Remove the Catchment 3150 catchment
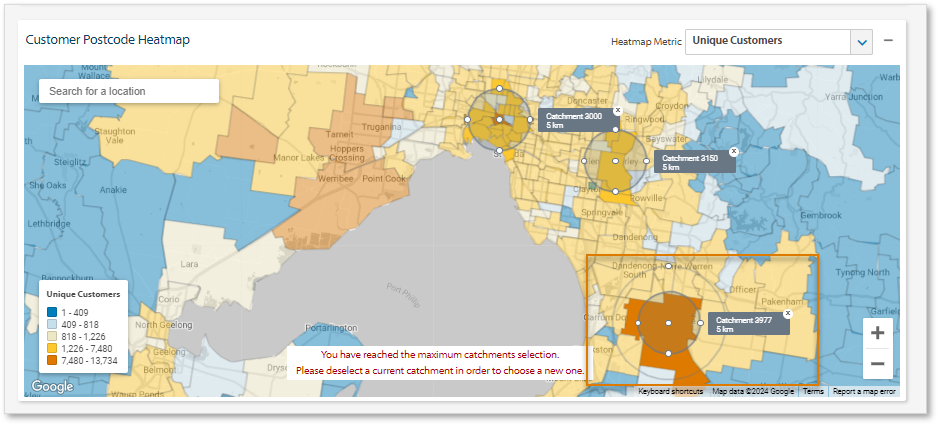This screenshot has width=938, height=425. pos(733,151)
